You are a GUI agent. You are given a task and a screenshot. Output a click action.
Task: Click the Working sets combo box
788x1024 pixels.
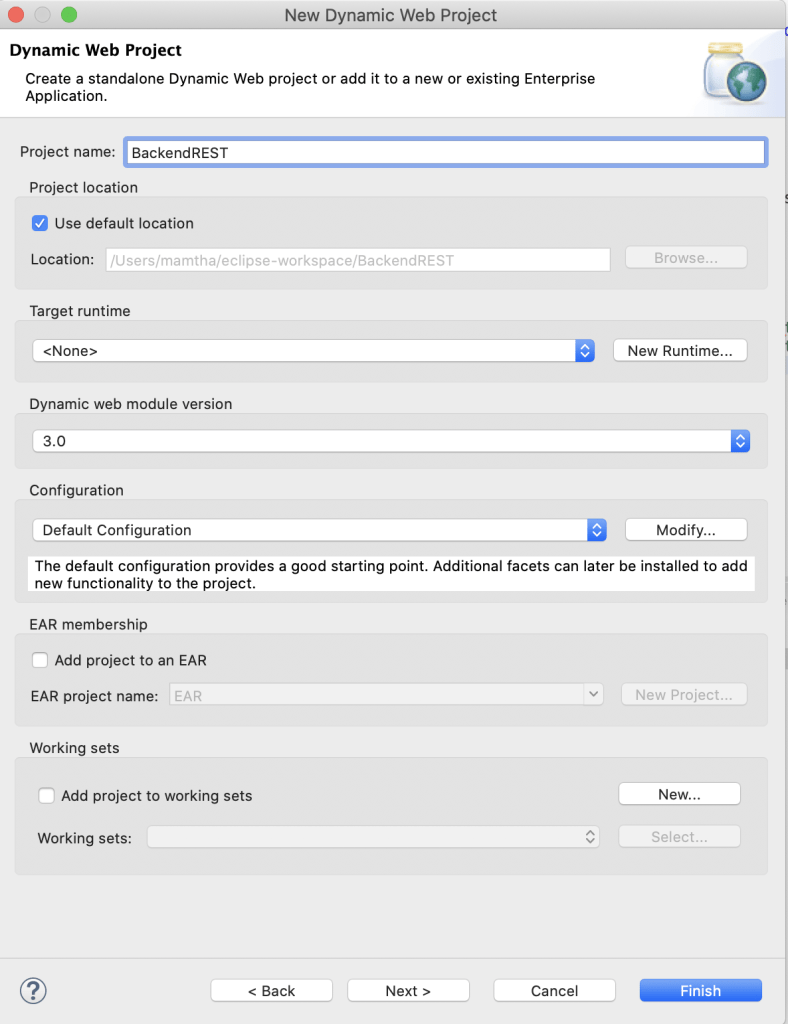pos(373,837)
